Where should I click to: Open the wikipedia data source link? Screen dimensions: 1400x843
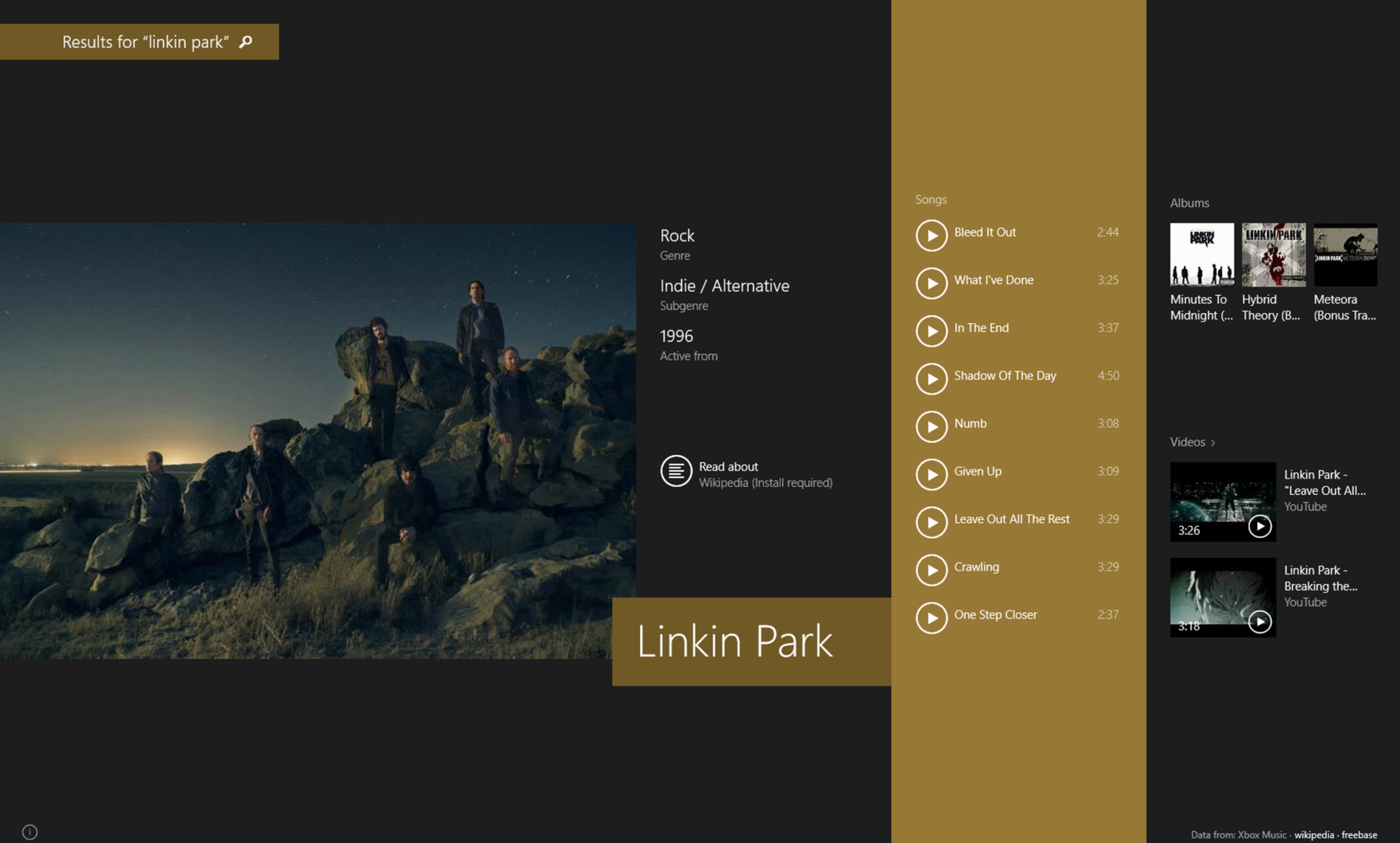pyautogui.click(x=1313, y=834)
